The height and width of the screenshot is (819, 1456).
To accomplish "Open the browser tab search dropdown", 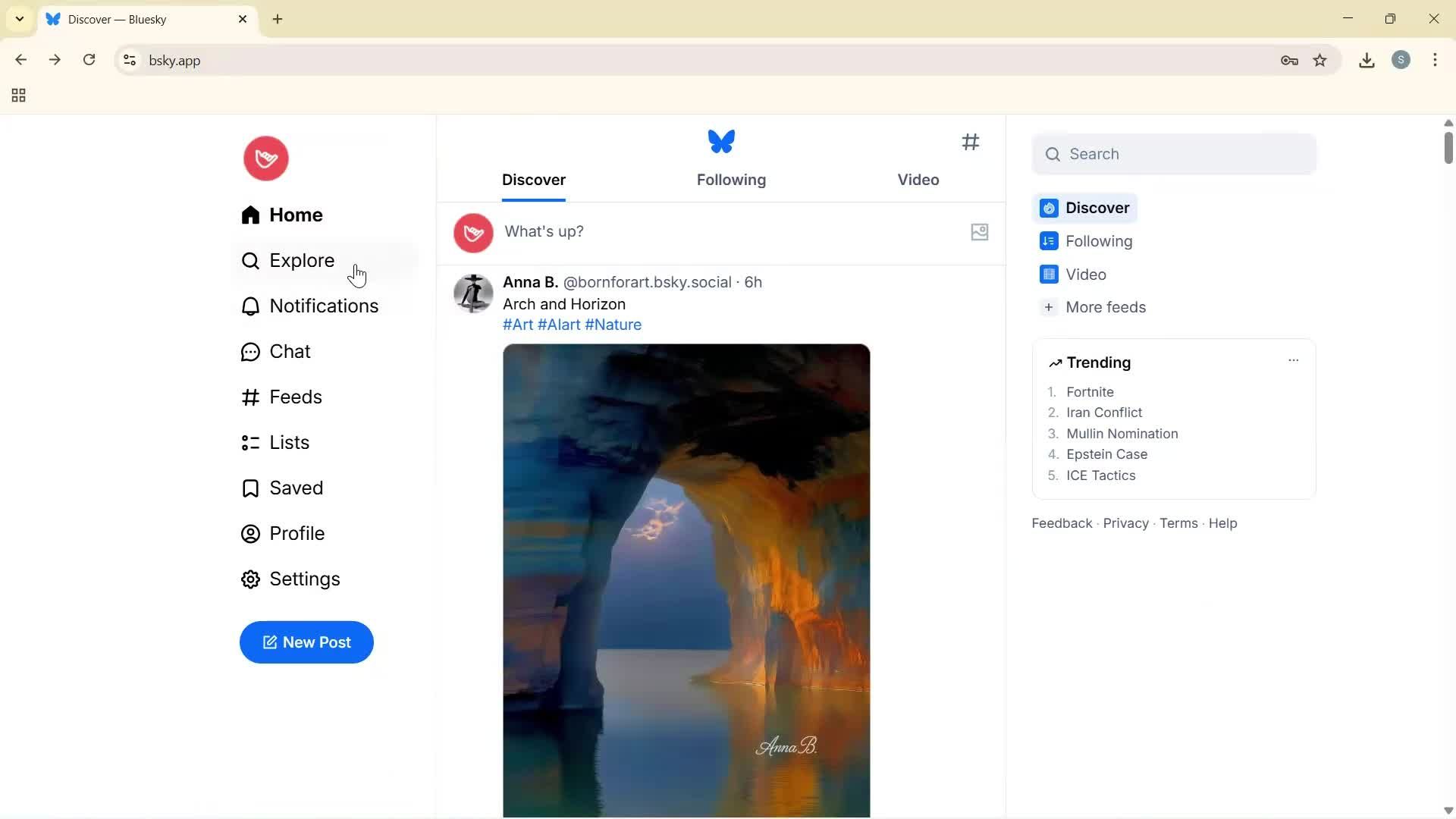I will (x=19, y=19).
